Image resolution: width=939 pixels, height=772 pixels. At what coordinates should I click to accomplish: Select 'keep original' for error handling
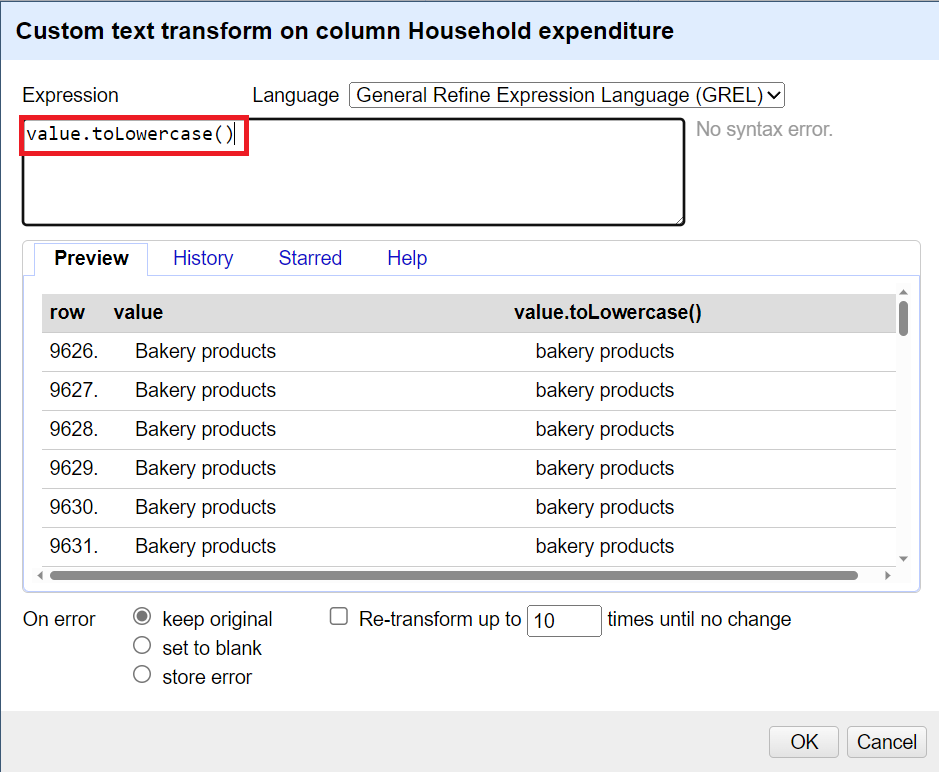point(142,617)
